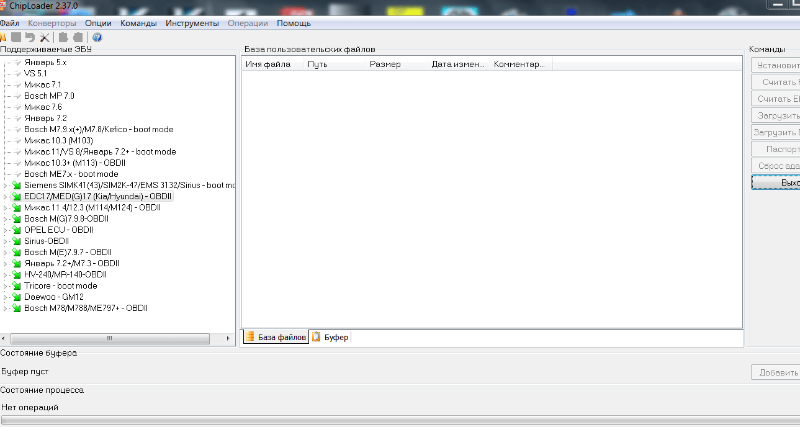This screenshot has width=800, height=427.
Task: Expand the Siemens SIMK41(43) tree node
Action: [x=6, y=186]
